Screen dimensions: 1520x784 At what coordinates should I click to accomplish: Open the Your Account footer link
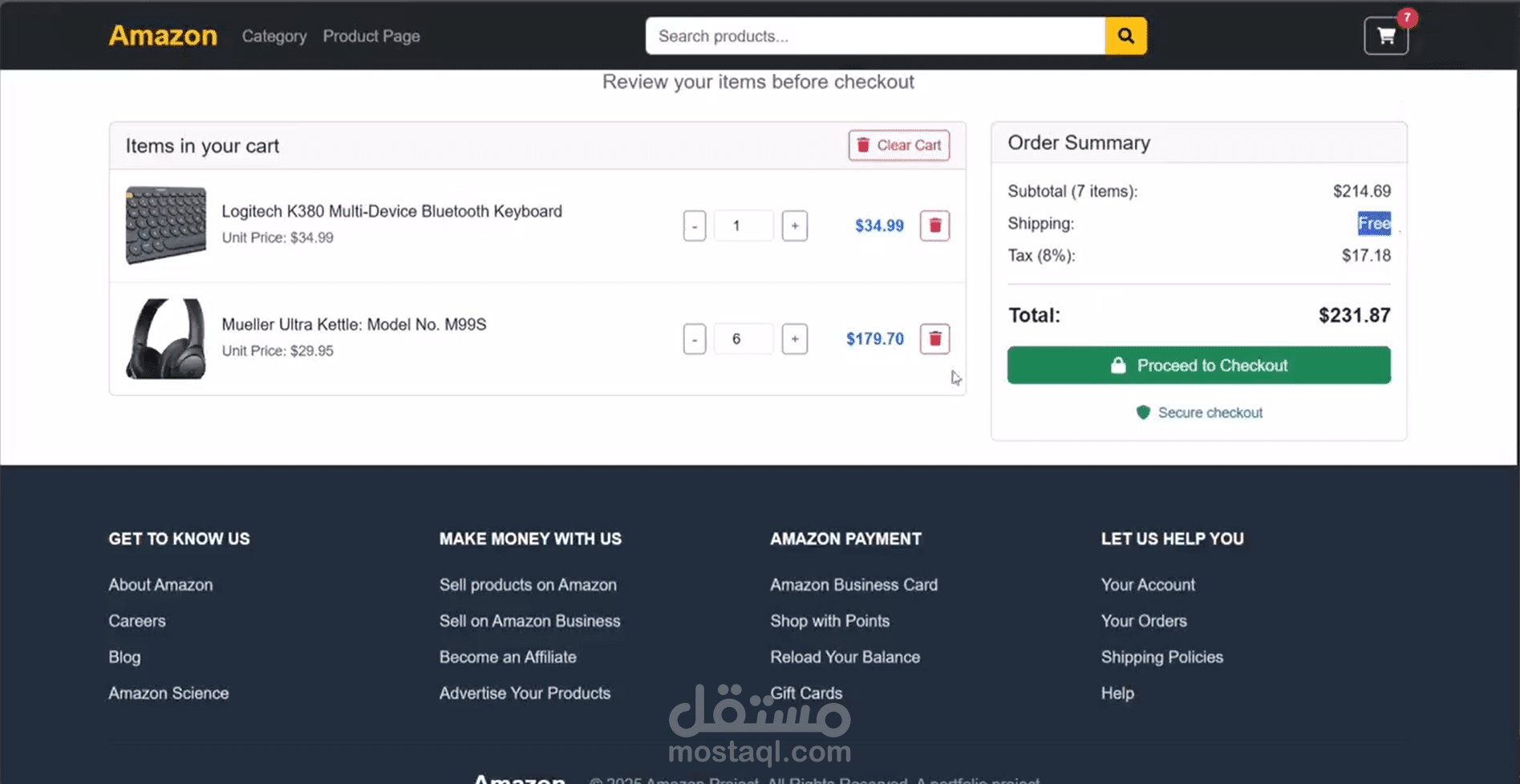point(1148,584)
